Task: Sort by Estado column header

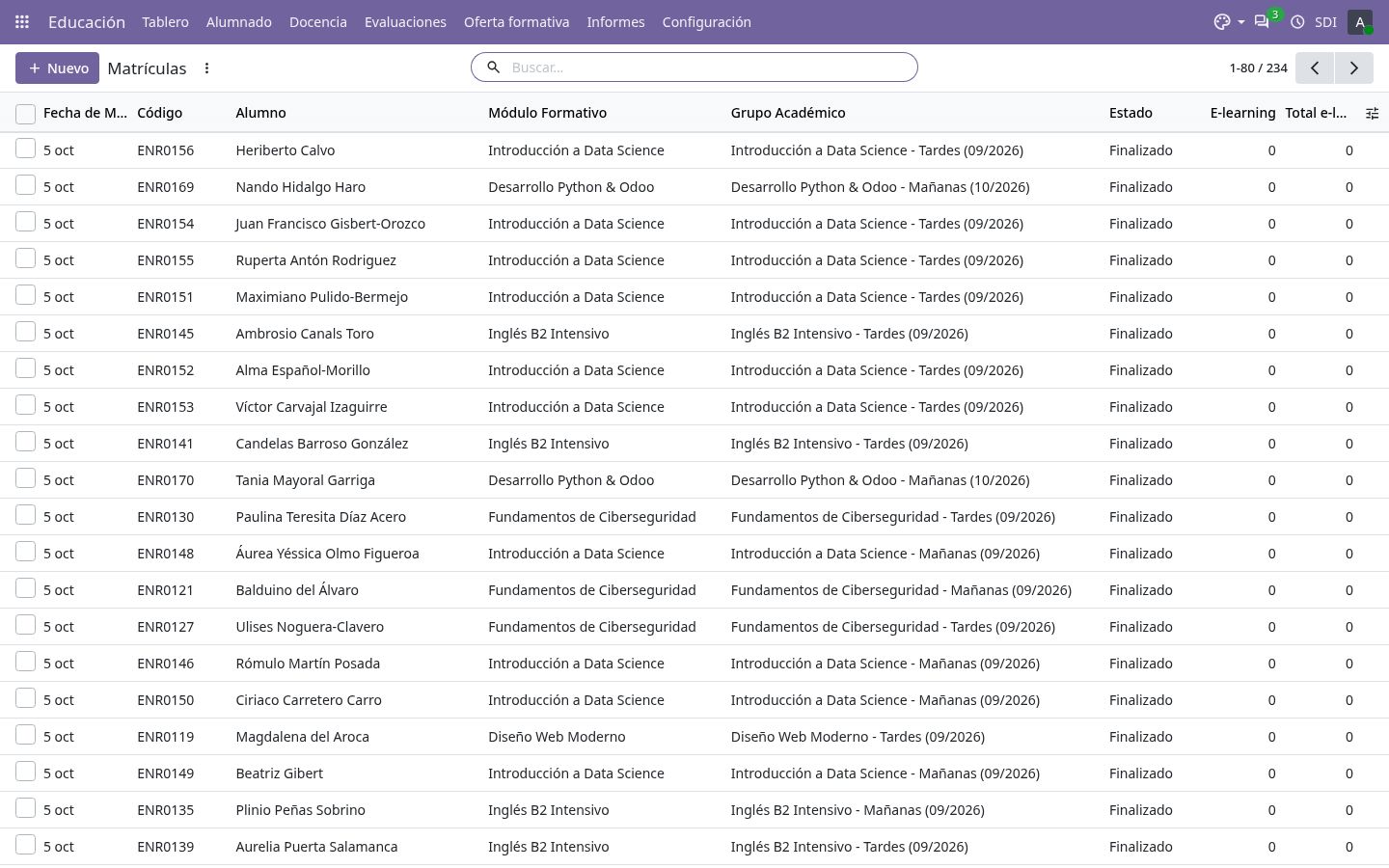Action: (1130, 113)
